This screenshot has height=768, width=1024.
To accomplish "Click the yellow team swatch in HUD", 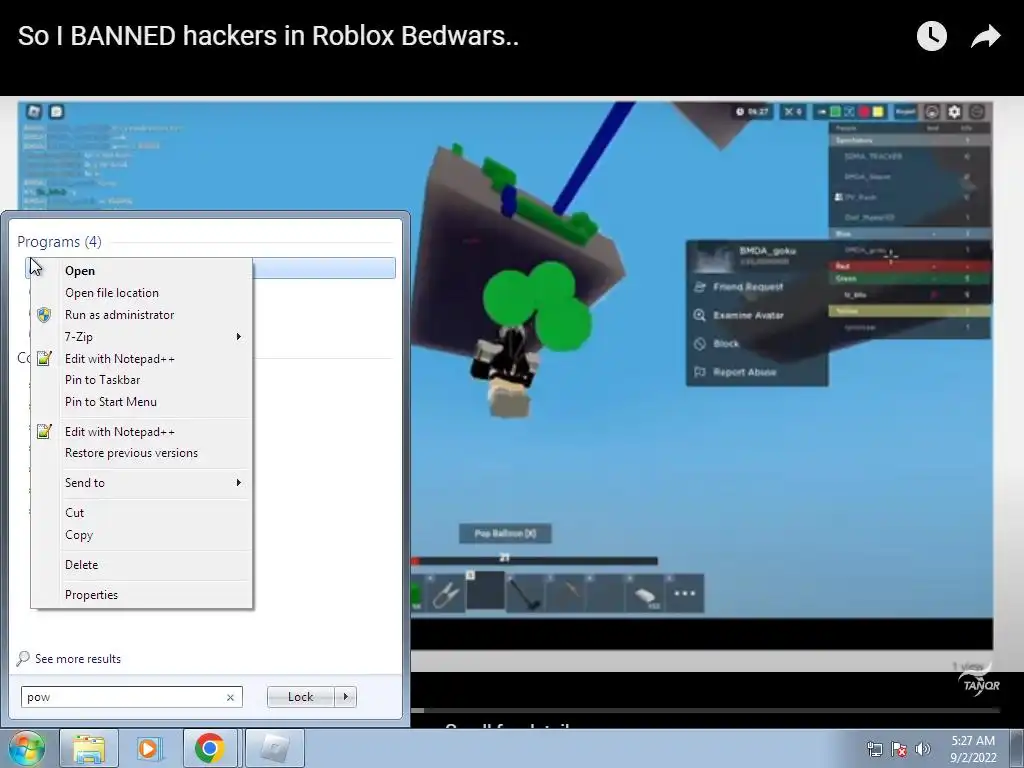I will 878,112.
